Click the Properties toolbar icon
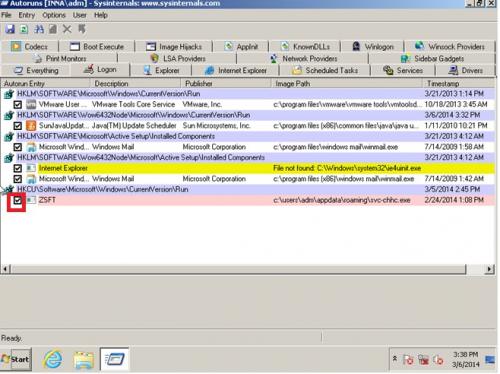Image resolution: width=500 pixels, height=374 pixels. point(53,29)
